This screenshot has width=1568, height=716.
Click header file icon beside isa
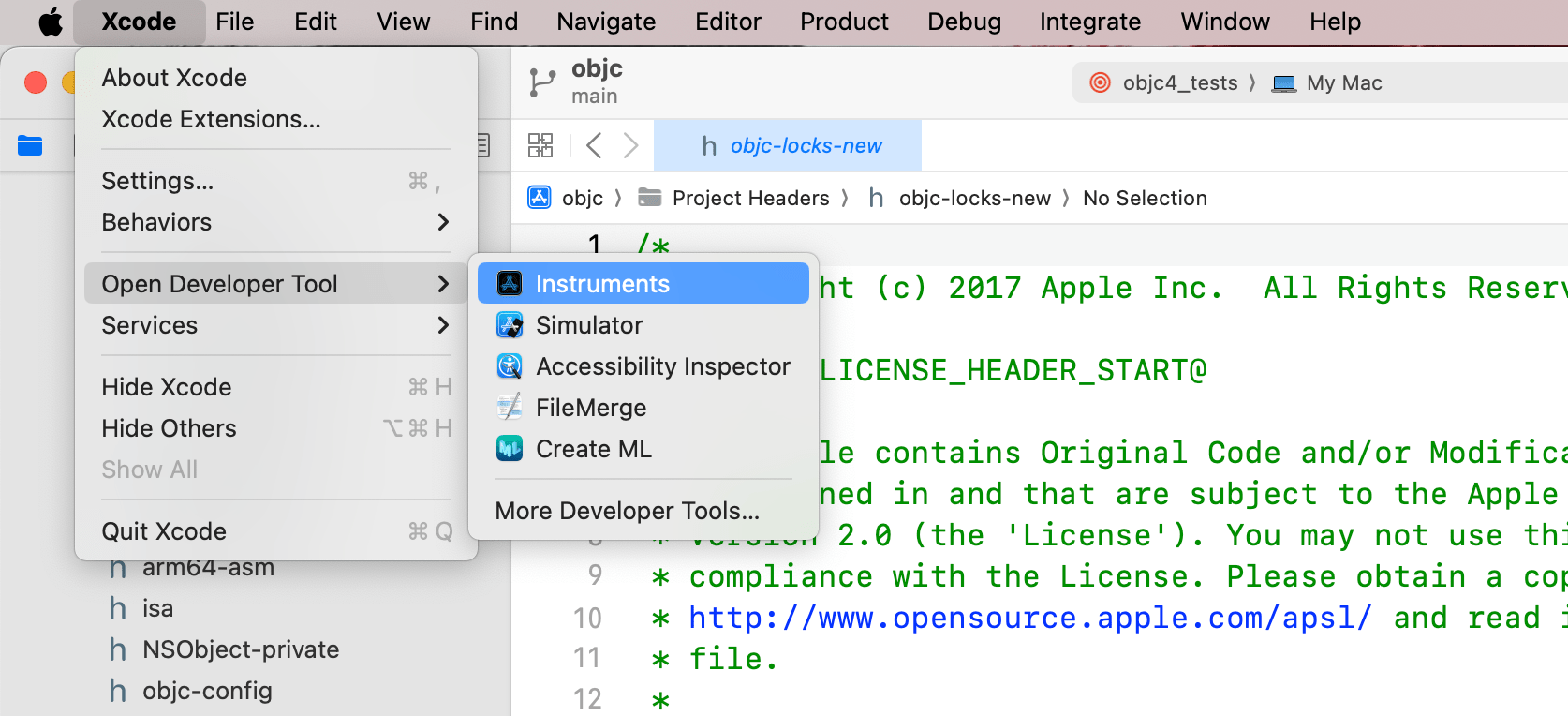coord(118,608)
